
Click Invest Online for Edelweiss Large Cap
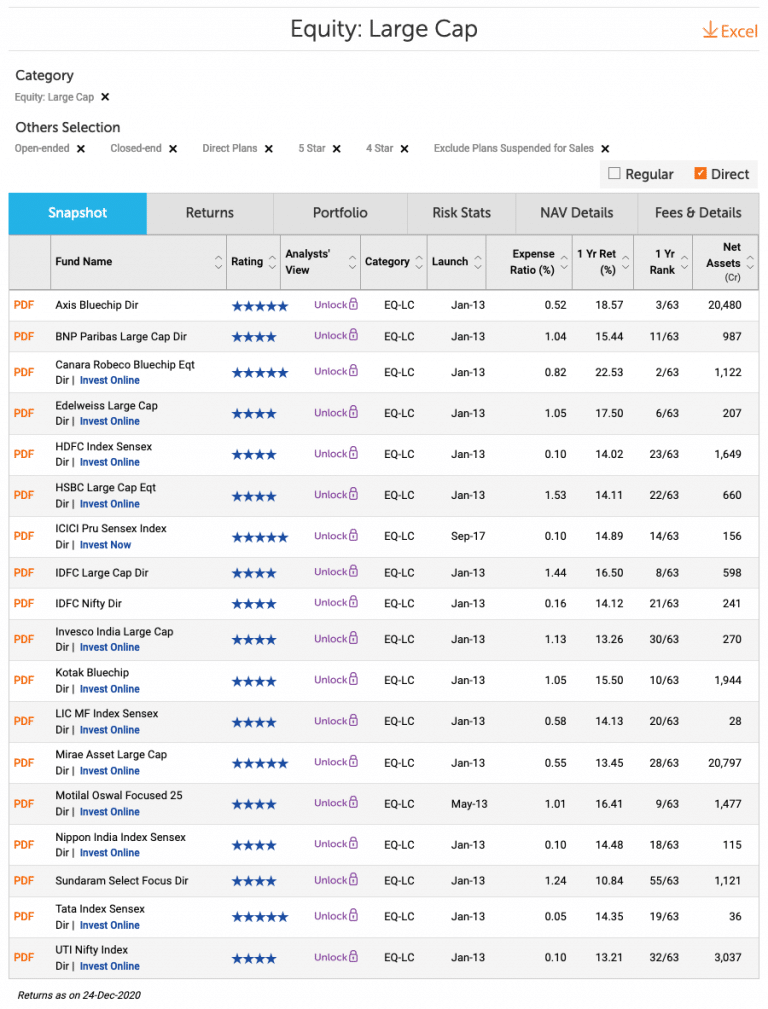pos(109,421)
